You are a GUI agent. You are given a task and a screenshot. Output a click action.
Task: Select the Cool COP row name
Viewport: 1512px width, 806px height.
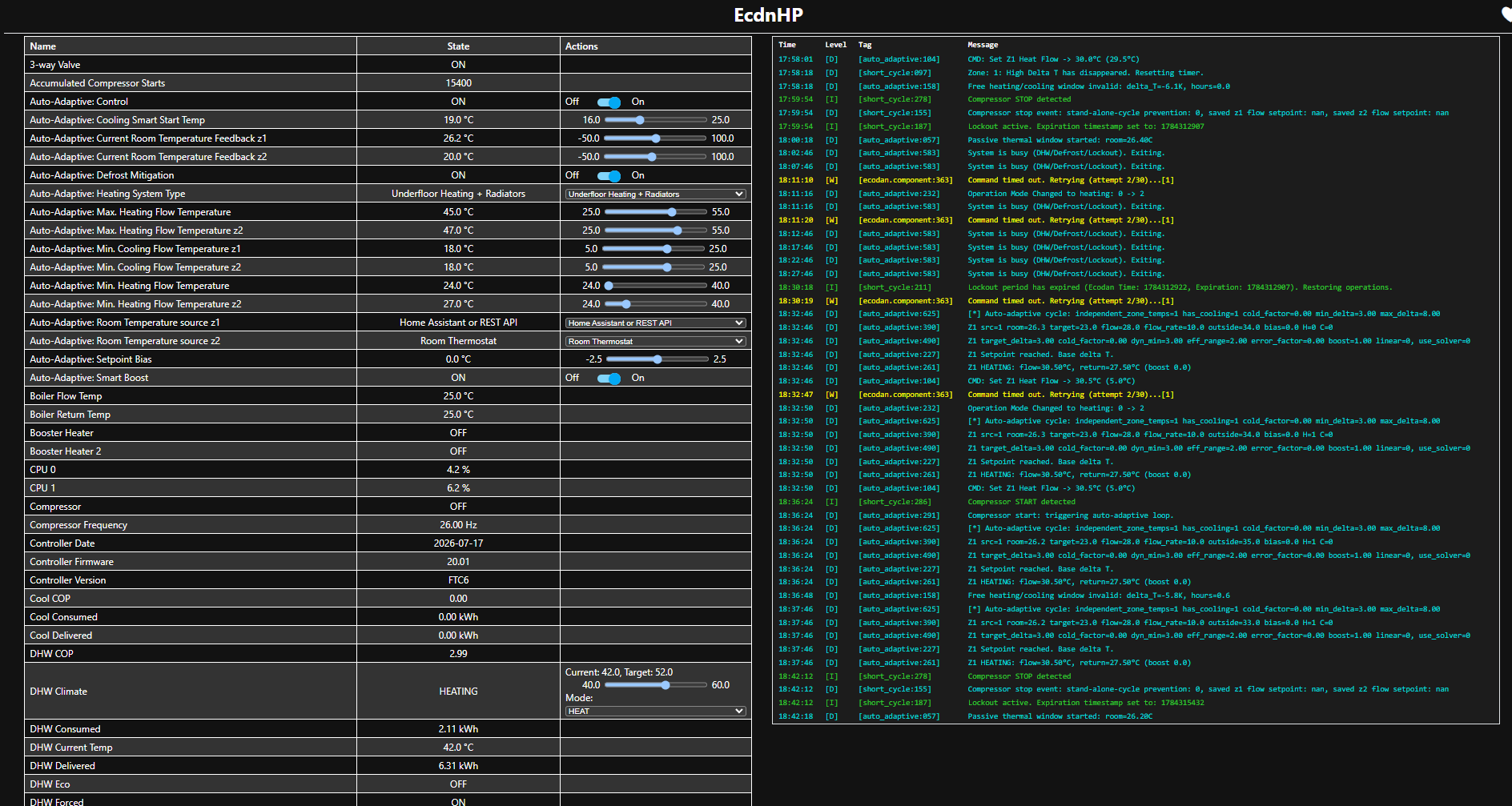tap(50, 599)
